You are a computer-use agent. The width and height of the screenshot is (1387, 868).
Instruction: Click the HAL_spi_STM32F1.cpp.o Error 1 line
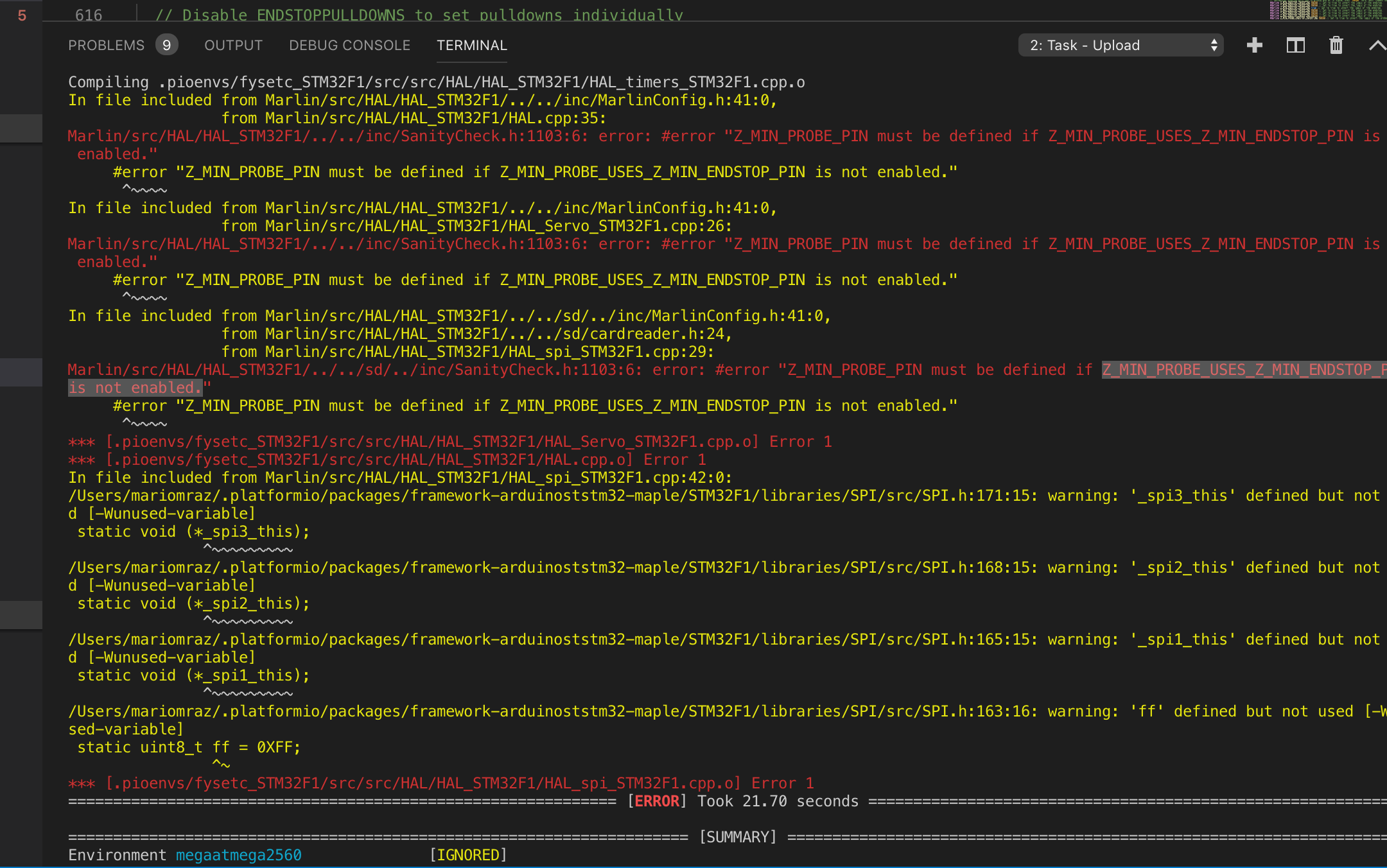coord(441,783)
